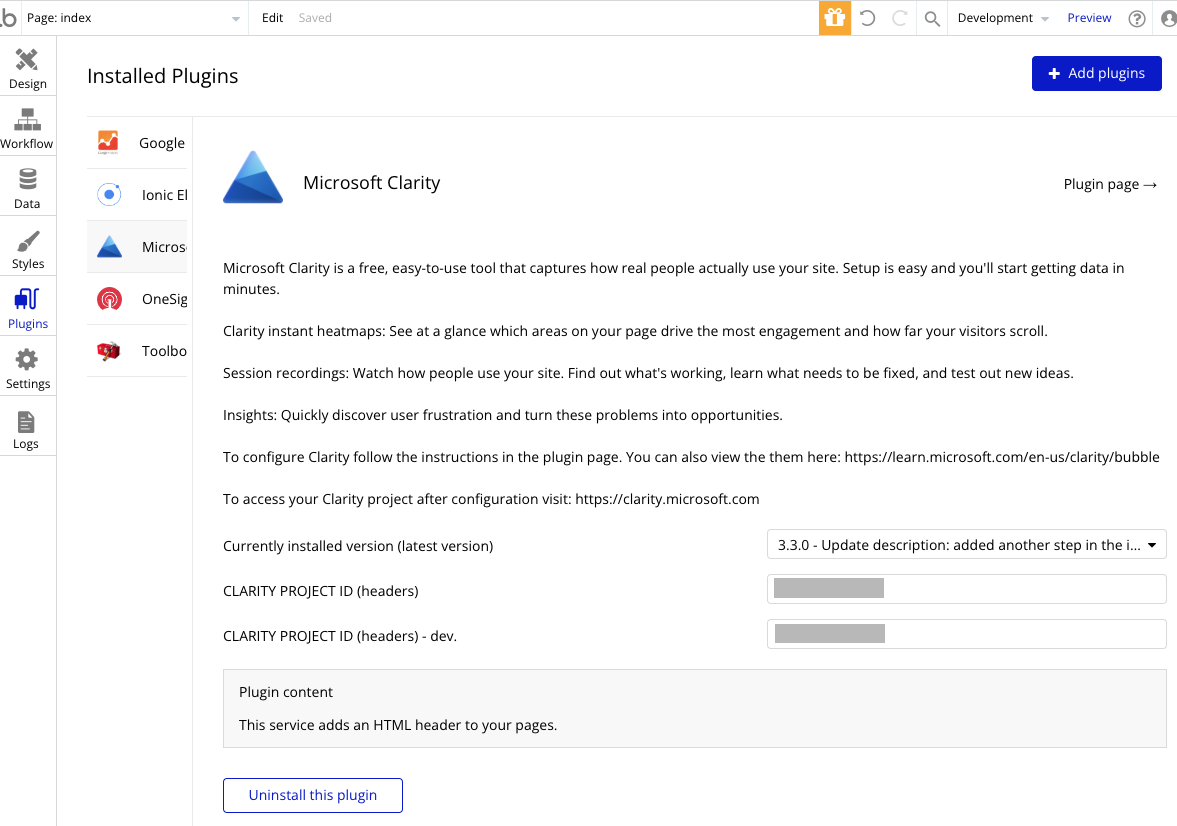Viewport: 1177px width, 826px height.
Task: Click the Bubble logo icon
Action: tap(8, 17)
